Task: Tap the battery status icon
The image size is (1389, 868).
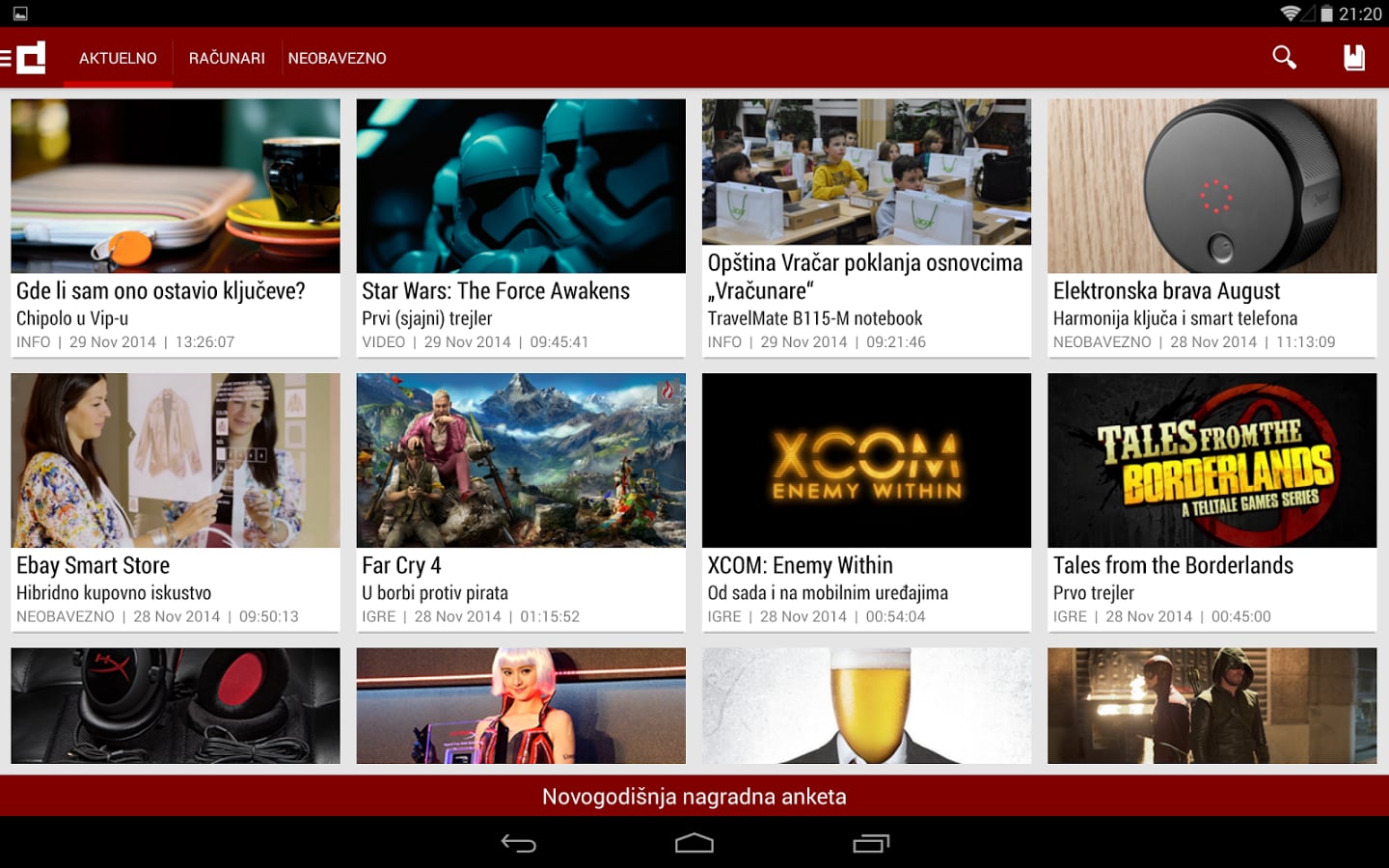Action: coord(1326,14)
